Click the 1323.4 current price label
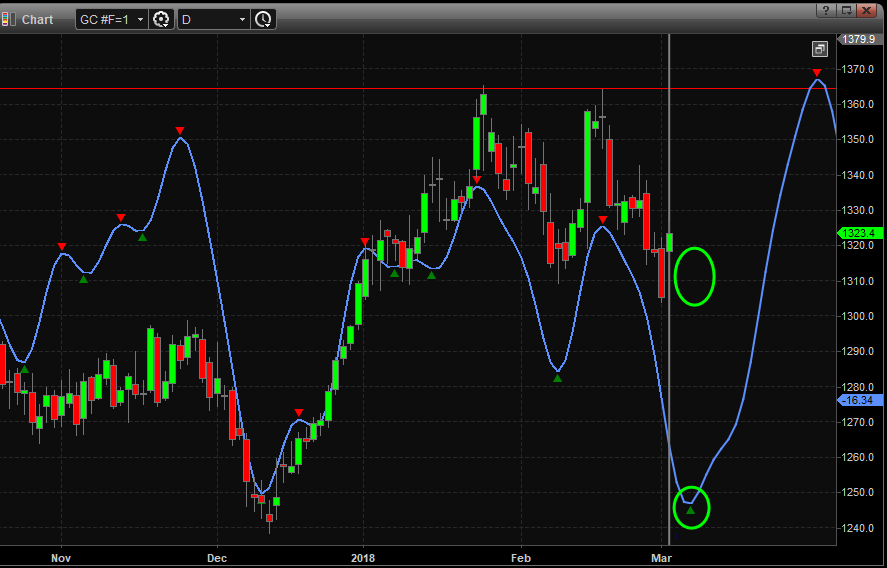 pos(859,233)
